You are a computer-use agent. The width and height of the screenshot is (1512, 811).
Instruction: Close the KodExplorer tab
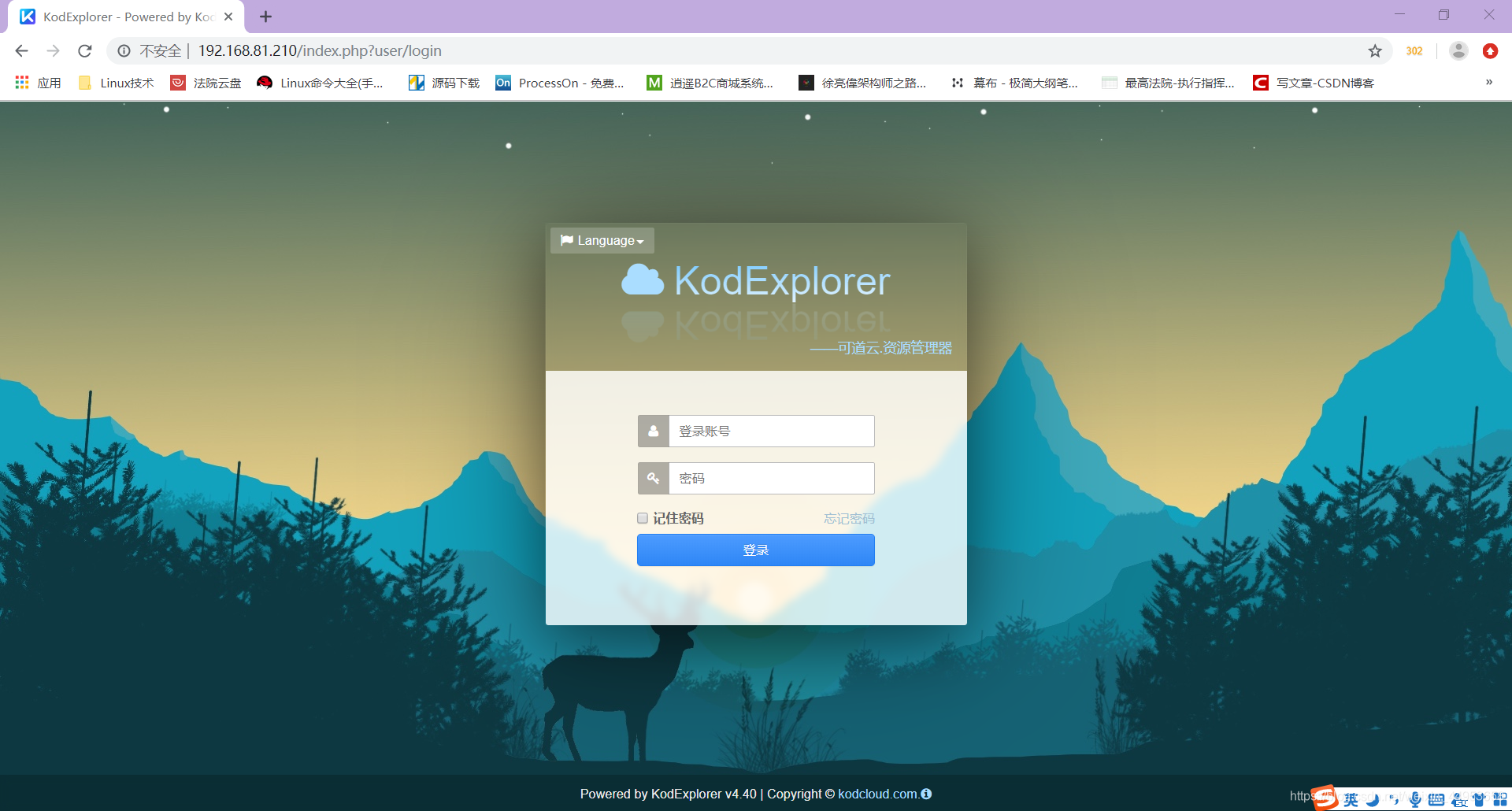click(x=228, y=17)
